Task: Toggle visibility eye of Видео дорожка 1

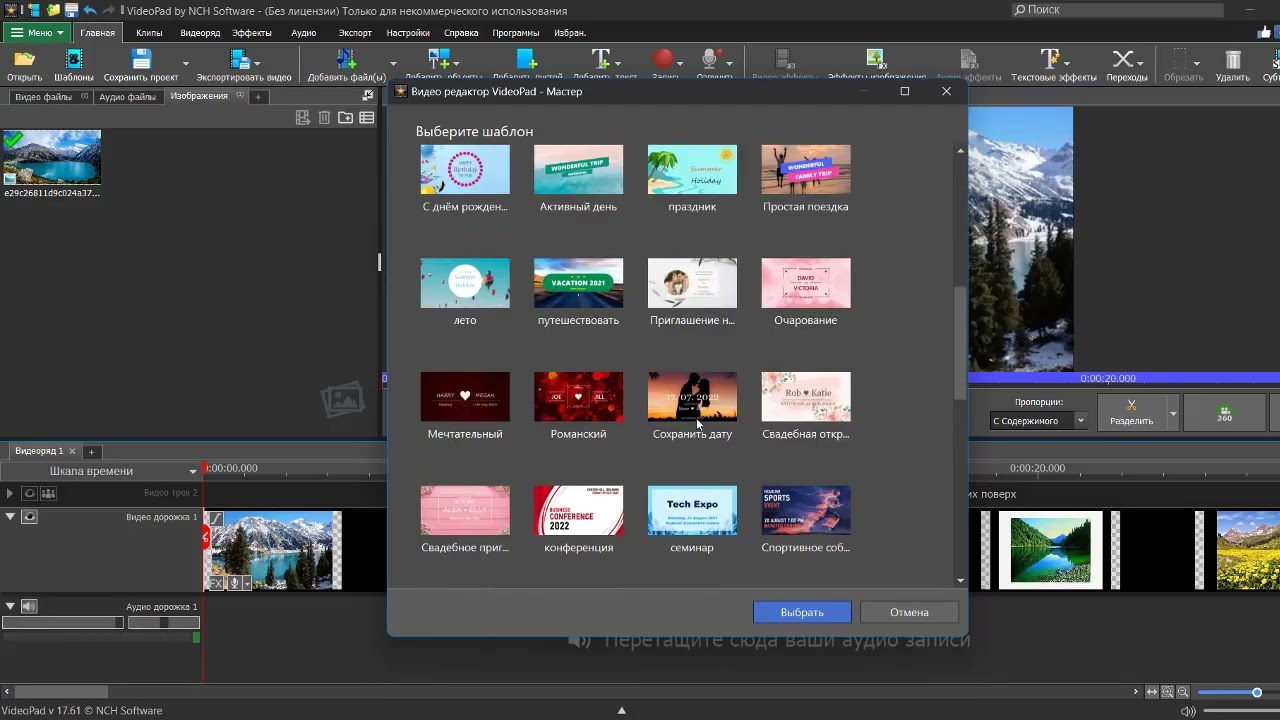Action: 30,517
